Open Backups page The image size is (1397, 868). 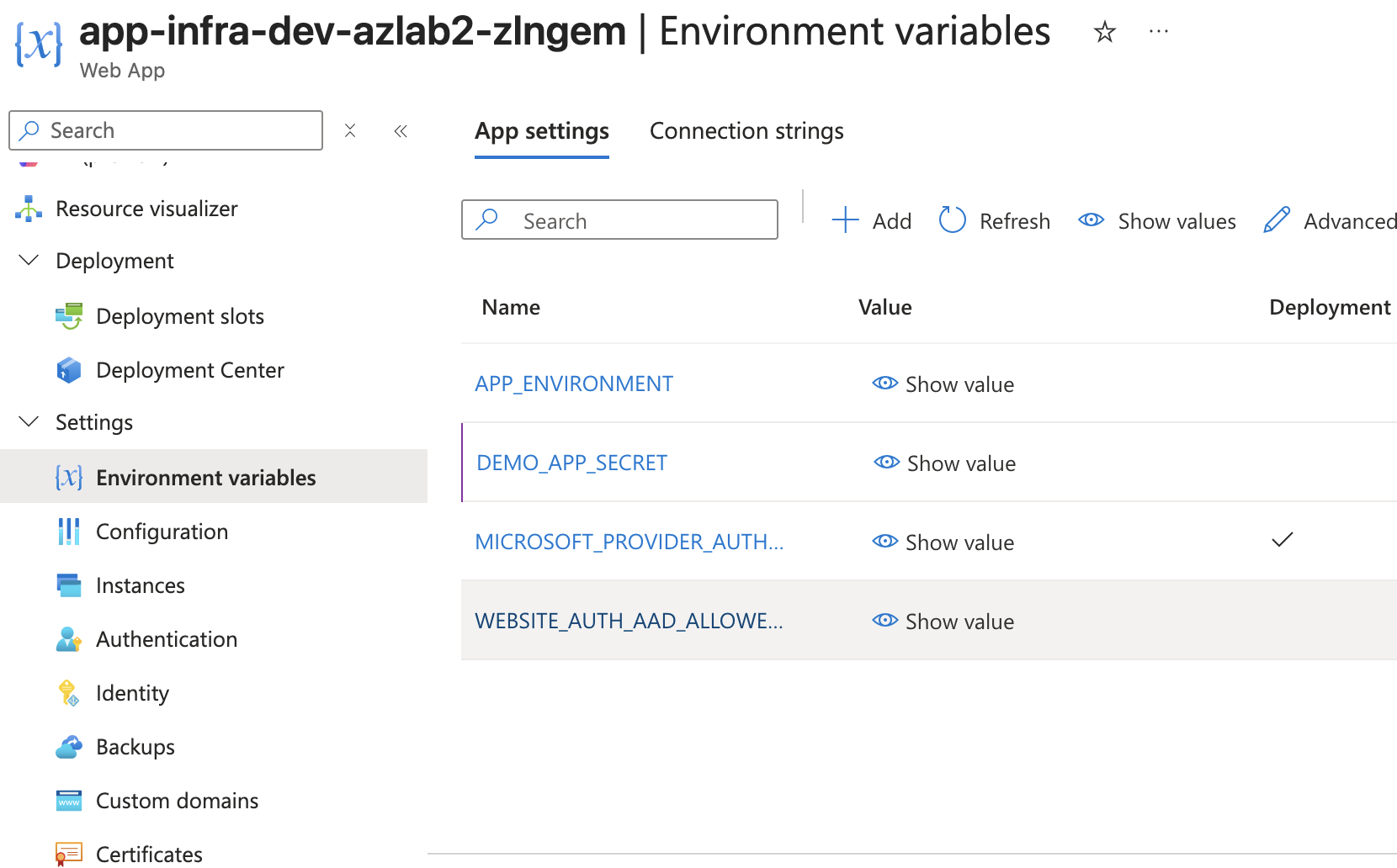tap(135, 747)
